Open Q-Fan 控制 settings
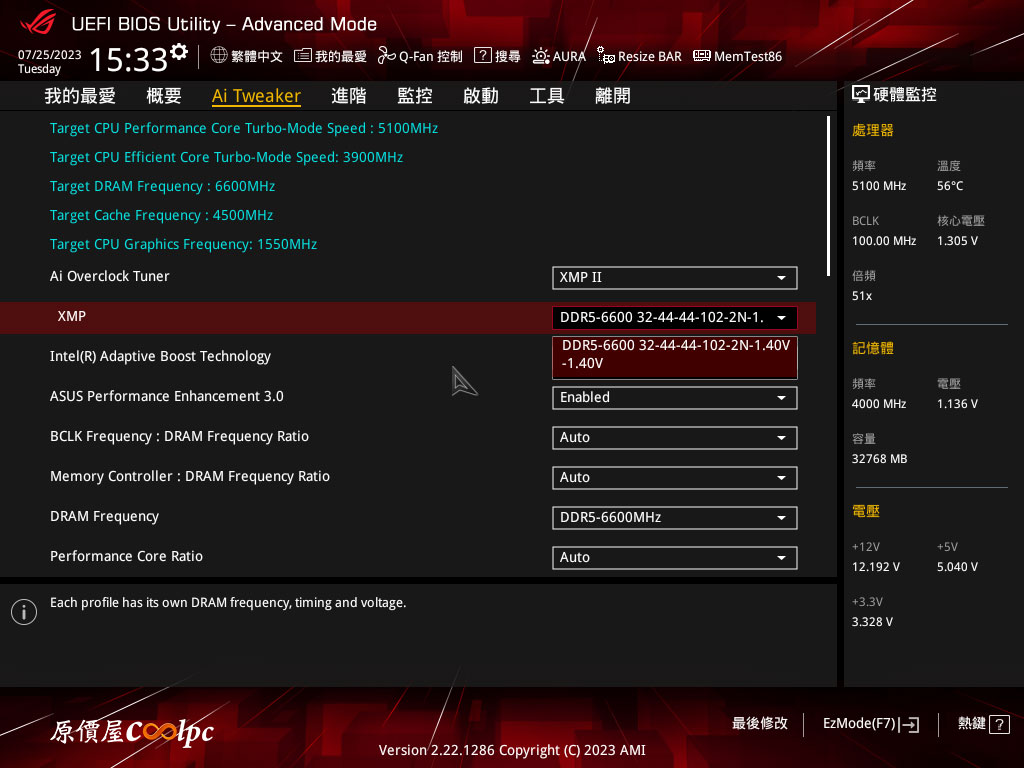1024x768 pixels. click(x=420, y=56)
